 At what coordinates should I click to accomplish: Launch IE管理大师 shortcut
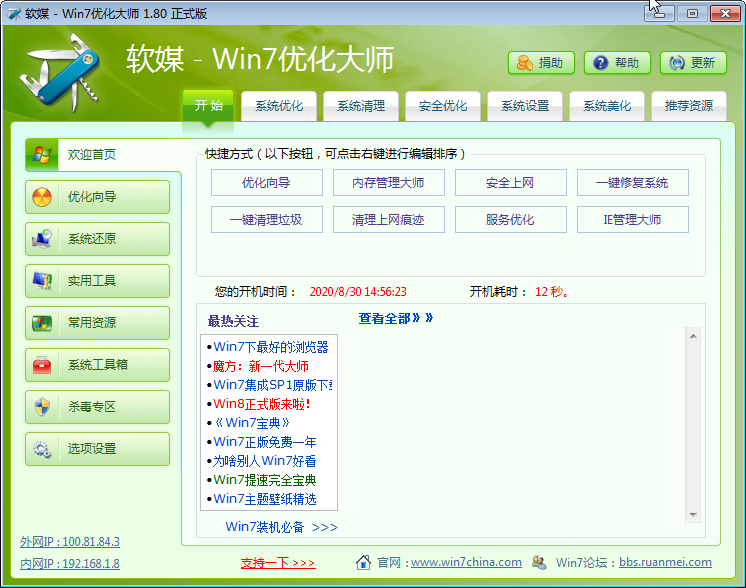tap(633, 219)
